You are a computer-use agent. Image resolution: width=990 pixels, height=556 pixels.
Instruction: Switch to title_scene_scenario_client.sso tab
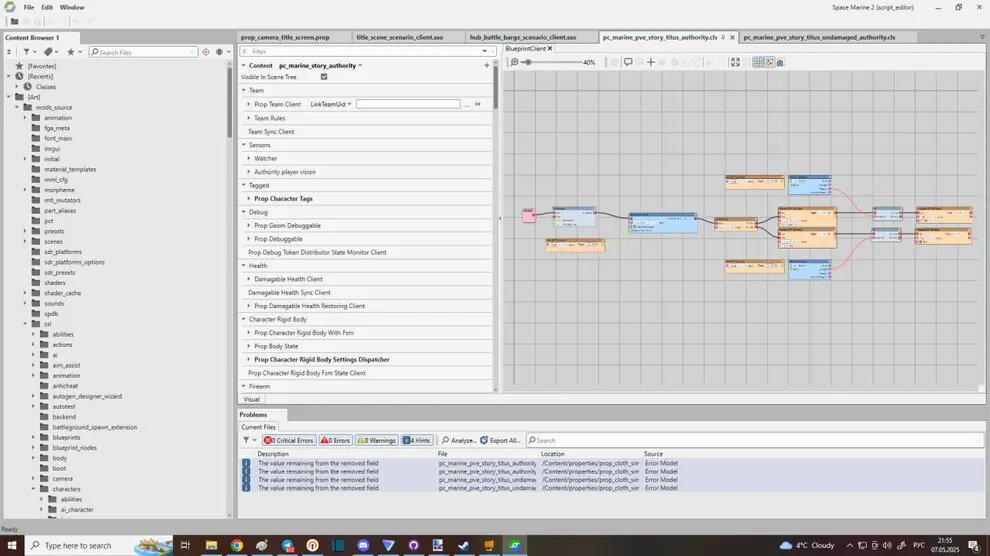[x=400, y=37]
